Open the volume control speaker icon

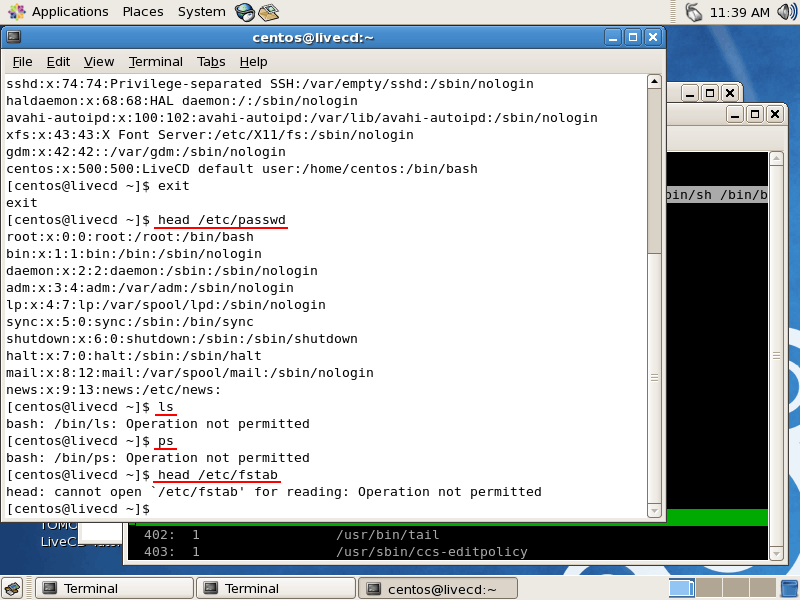[x=786, y=12]
